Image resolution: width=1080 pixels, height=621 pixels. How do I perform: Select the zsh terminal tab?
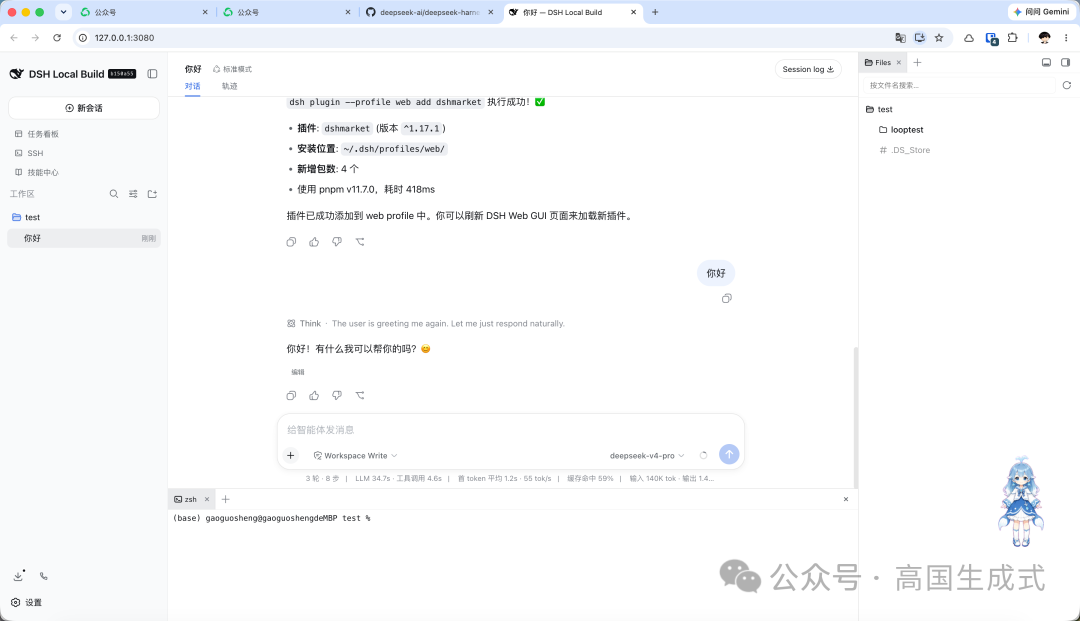186,499
